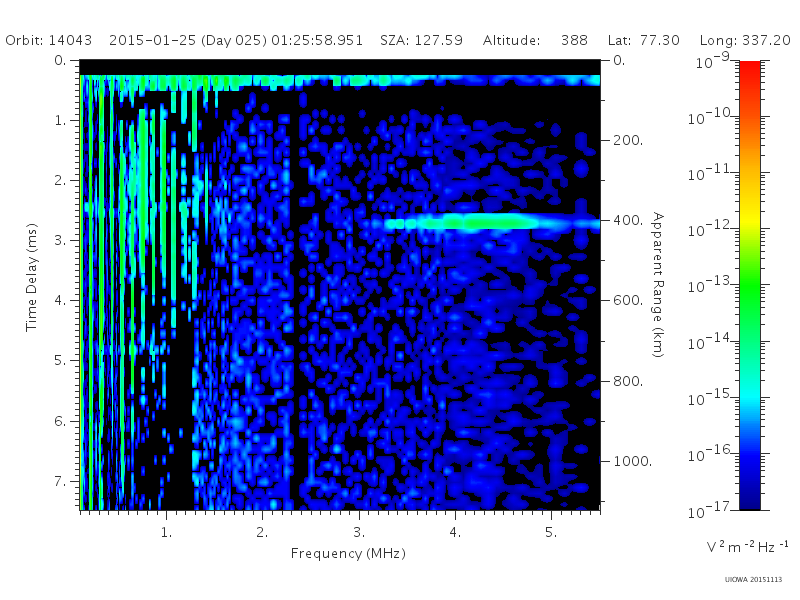Click the bright green ionospheric echo trace
This screenshot has height=600, width=800.
490,223
